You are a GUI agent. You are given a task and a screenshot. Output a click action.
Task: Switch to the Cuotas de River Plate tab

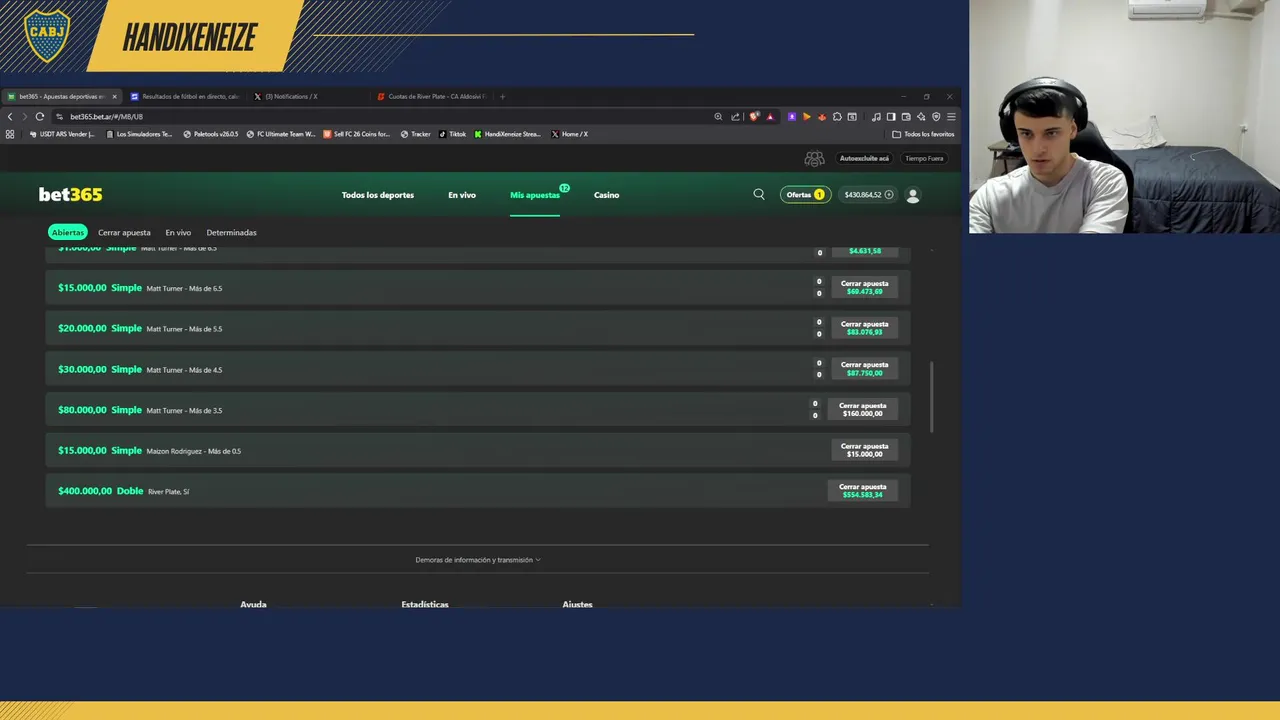point(432,97)
